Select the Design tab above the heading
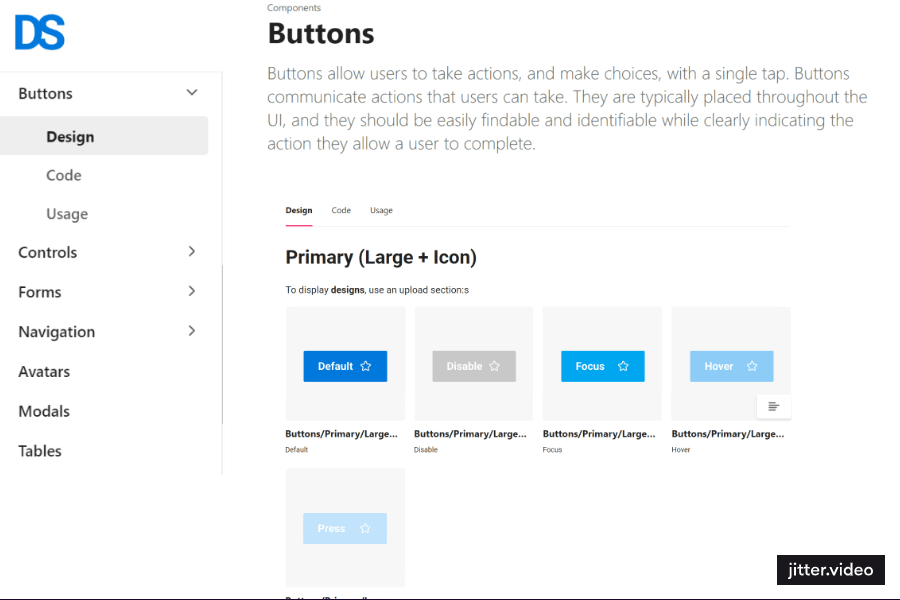Viewport: 900px width, 600px height. pyautogui.click(x=298, y=211)
